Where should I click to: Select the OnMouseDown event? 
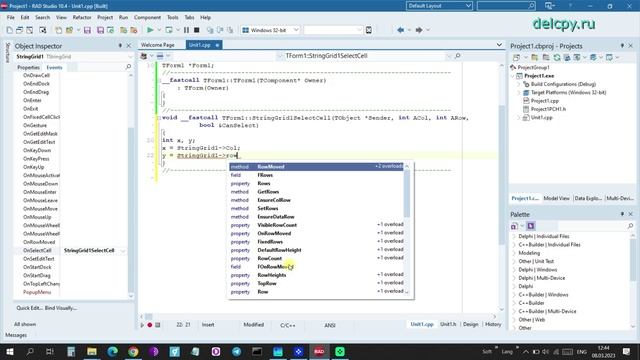coord(40,184)
